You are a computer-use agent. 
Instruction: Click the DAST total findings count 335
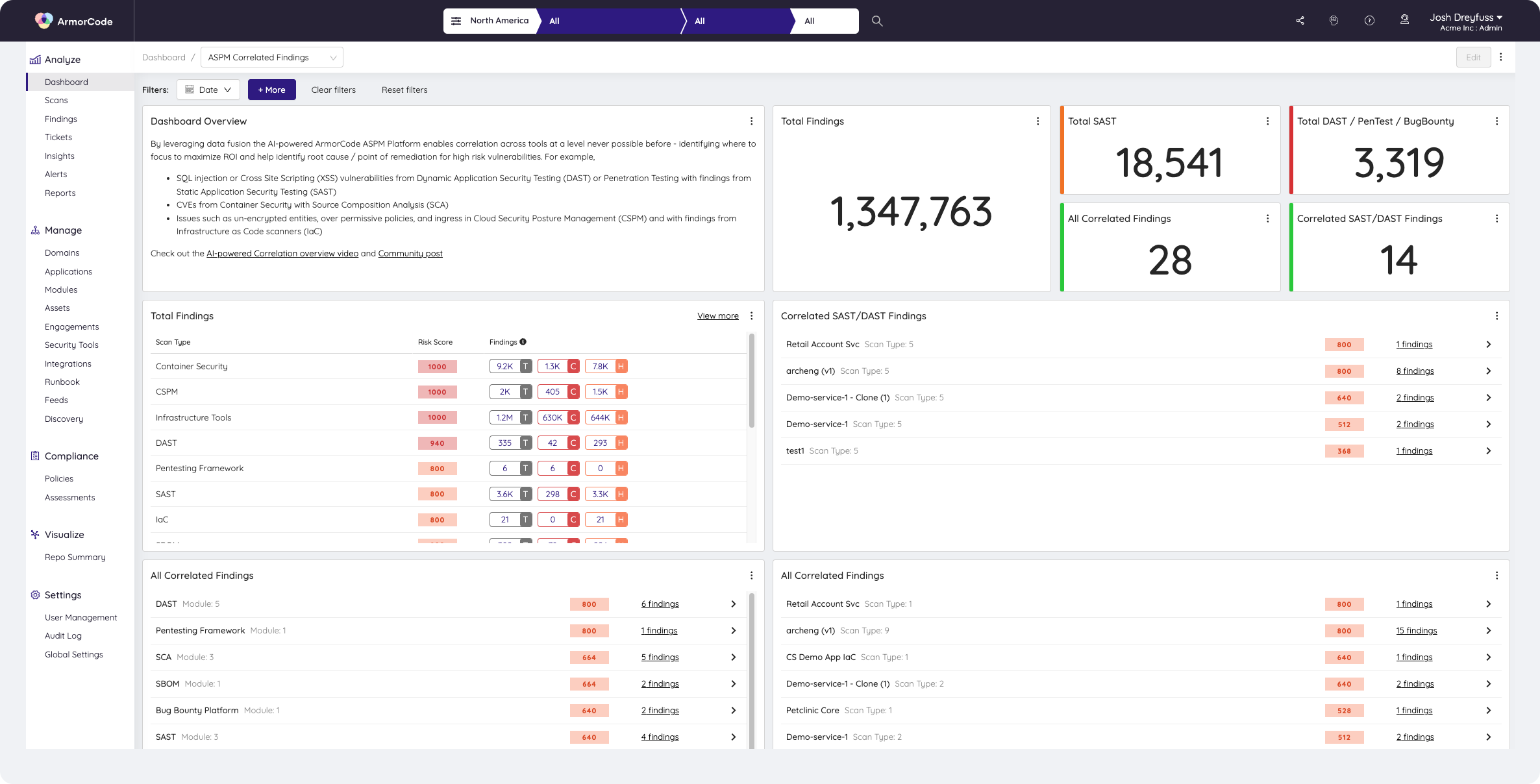click(511, 443)
